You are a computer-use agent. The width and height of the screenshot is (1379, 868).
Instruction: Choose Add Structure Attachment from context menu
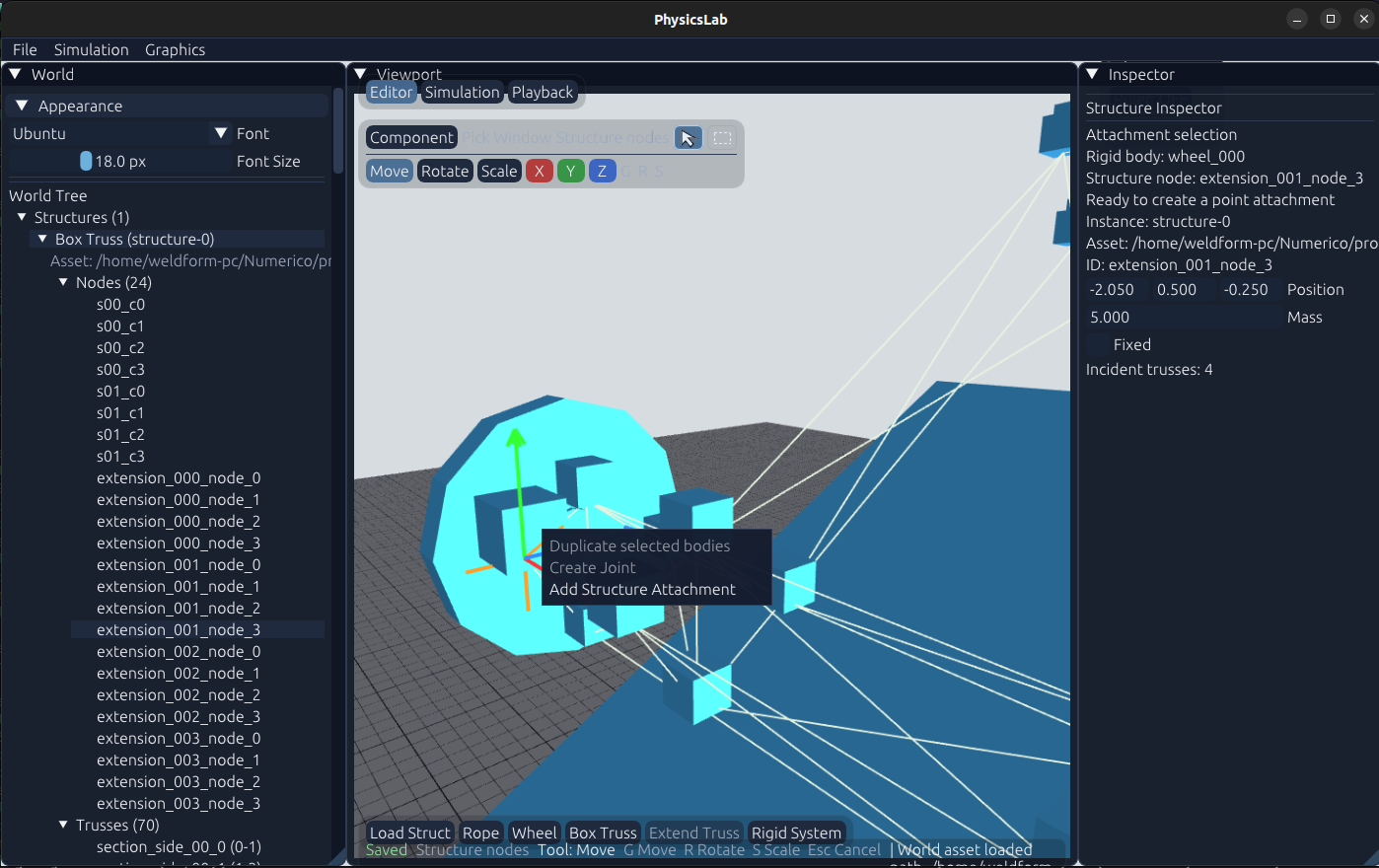point(642,589)
